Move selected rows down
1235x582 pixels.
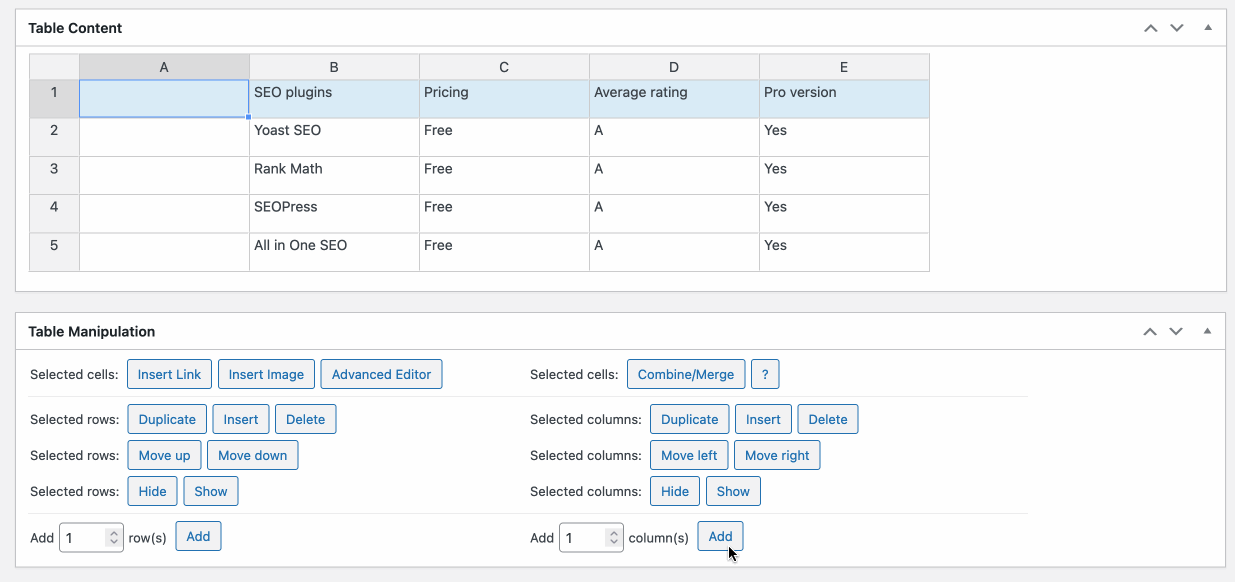252,455
